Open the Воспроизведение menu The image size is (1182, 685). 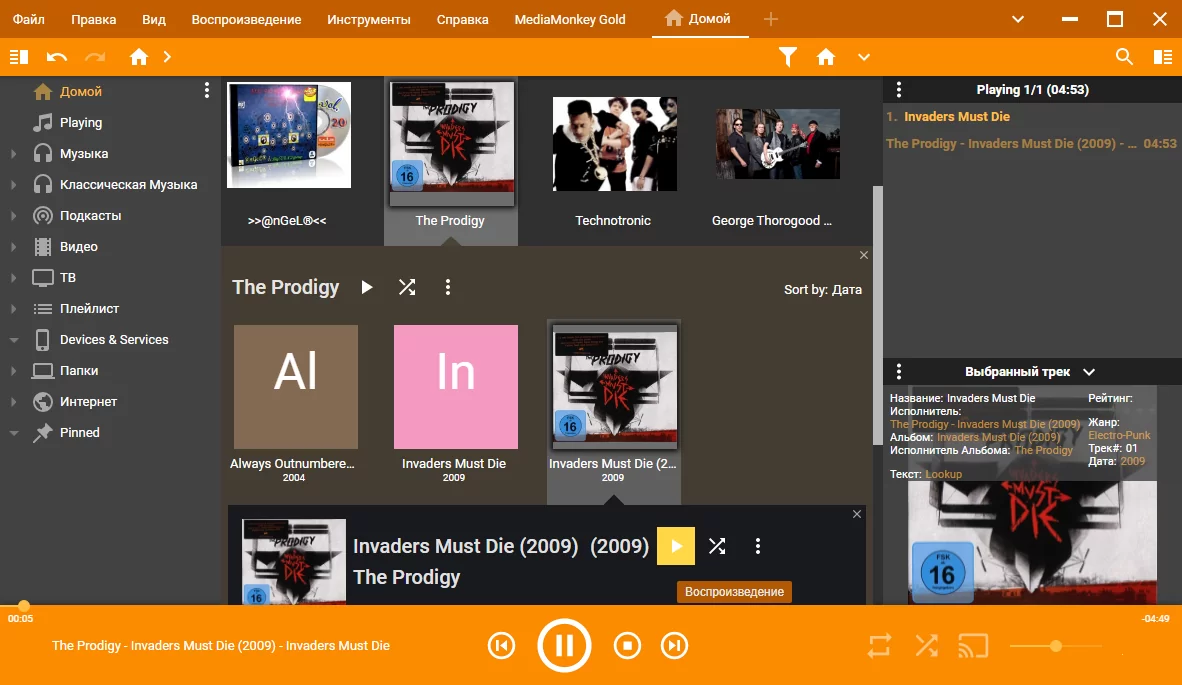pyautogui.click(x=246, y=19)
